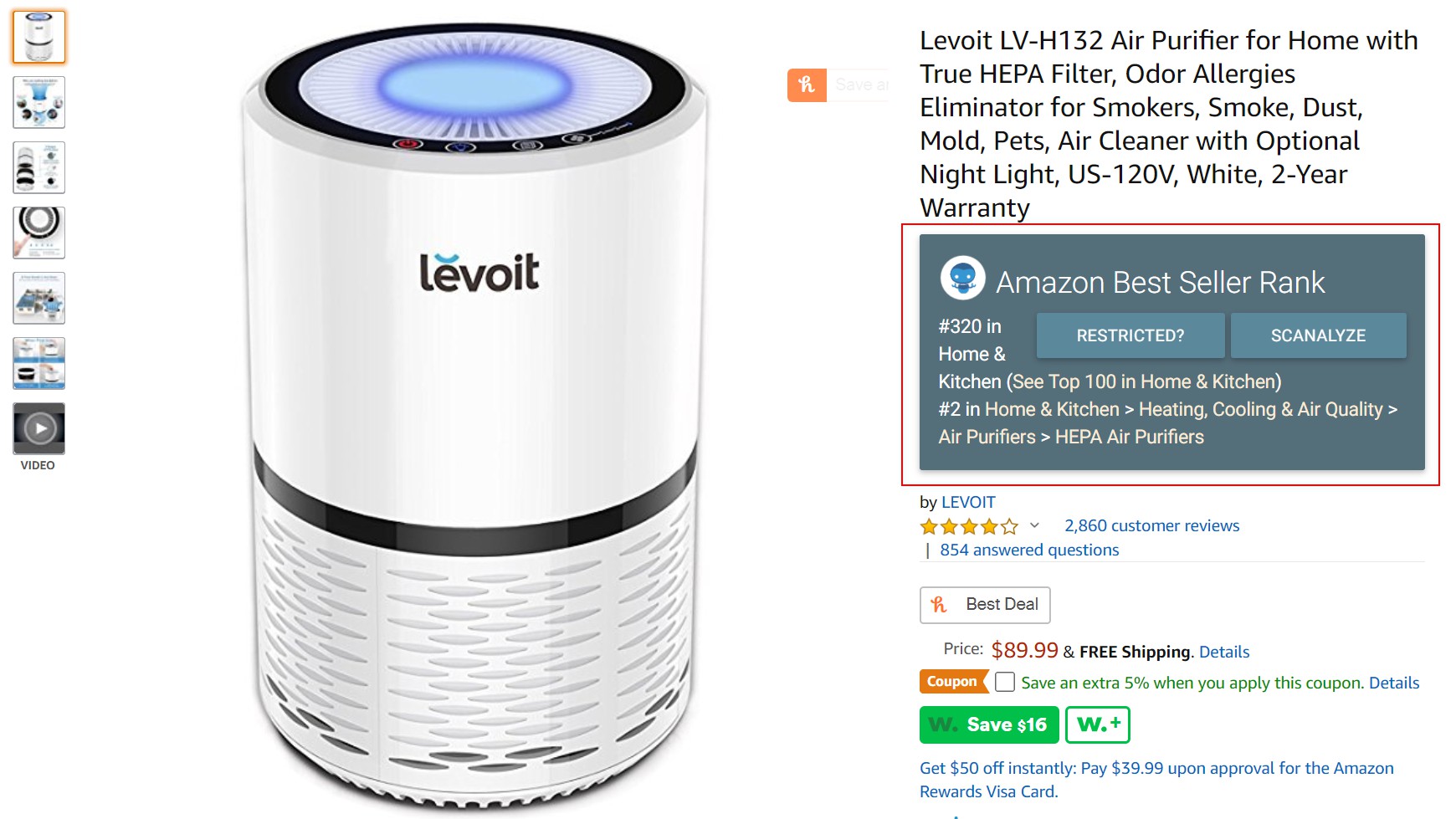Open the 2,860 customer reviews link

[x=1151, y=525]
